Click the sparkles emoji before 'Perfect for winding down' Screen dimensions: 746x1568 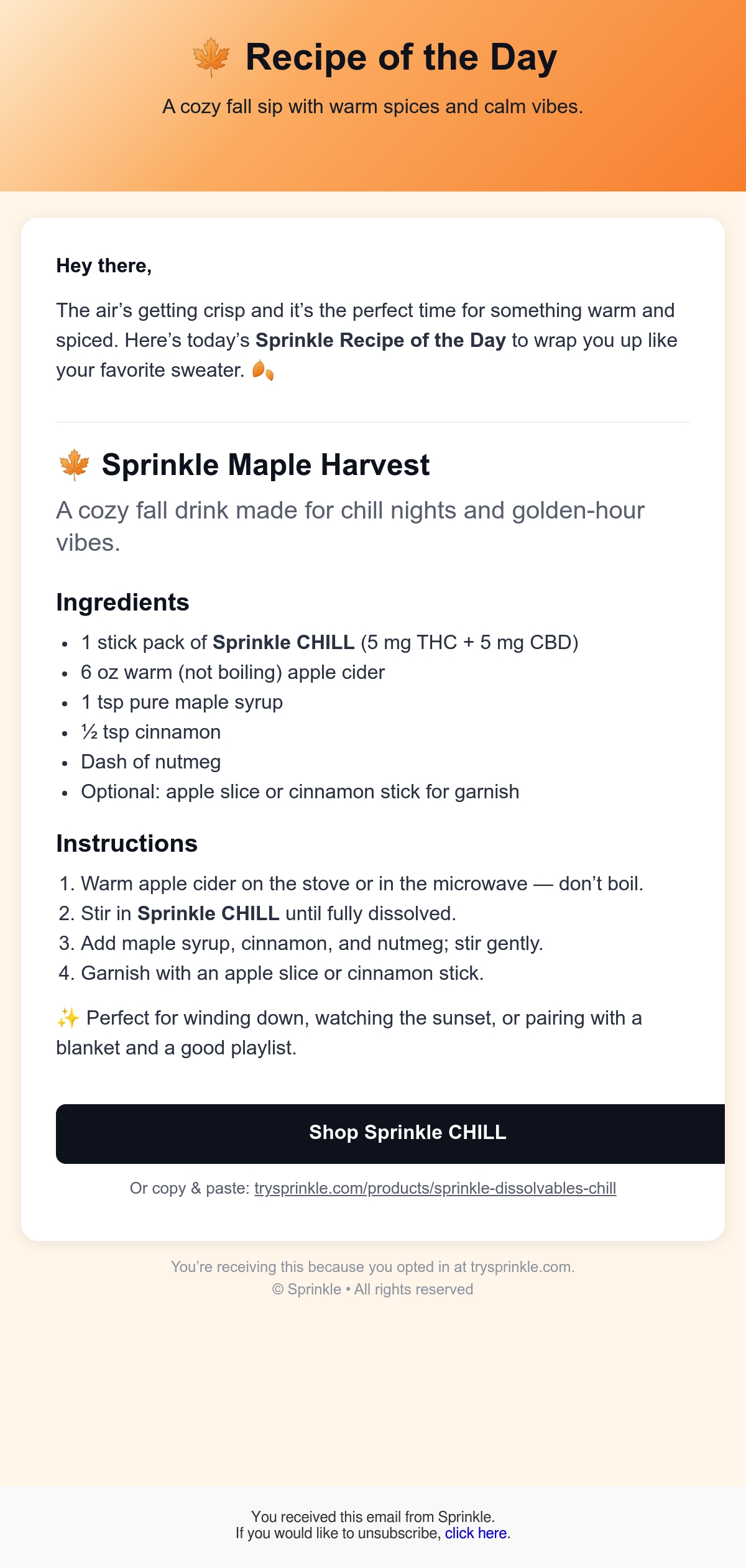coord(68,1018)
